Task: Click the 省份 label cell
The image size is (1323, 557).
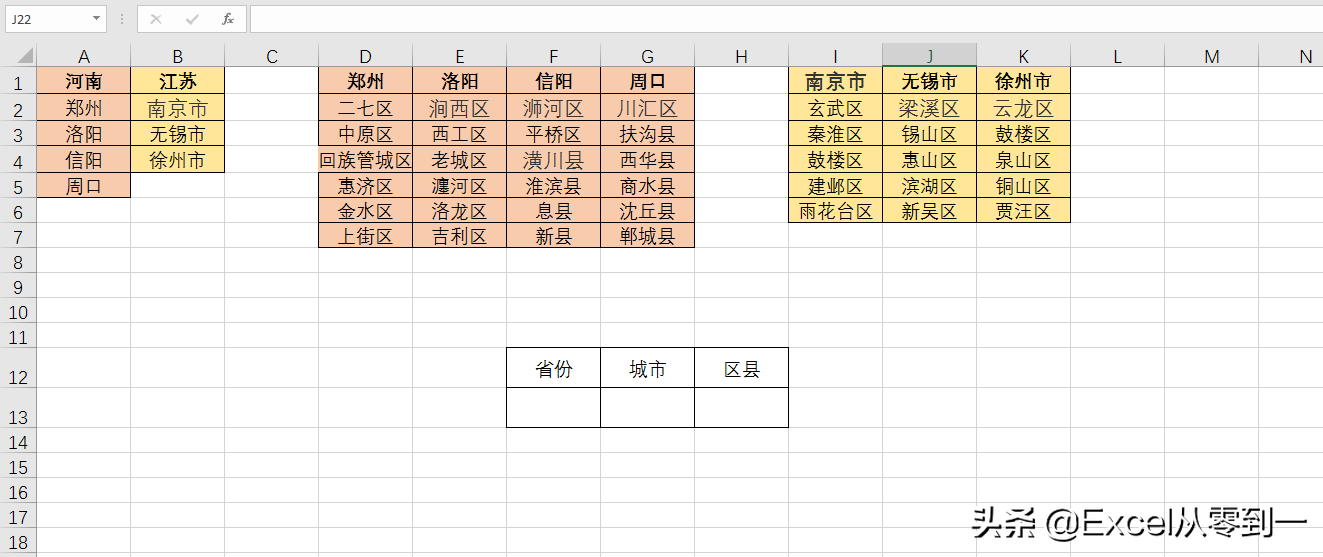Action: click(x=553, y=368)
